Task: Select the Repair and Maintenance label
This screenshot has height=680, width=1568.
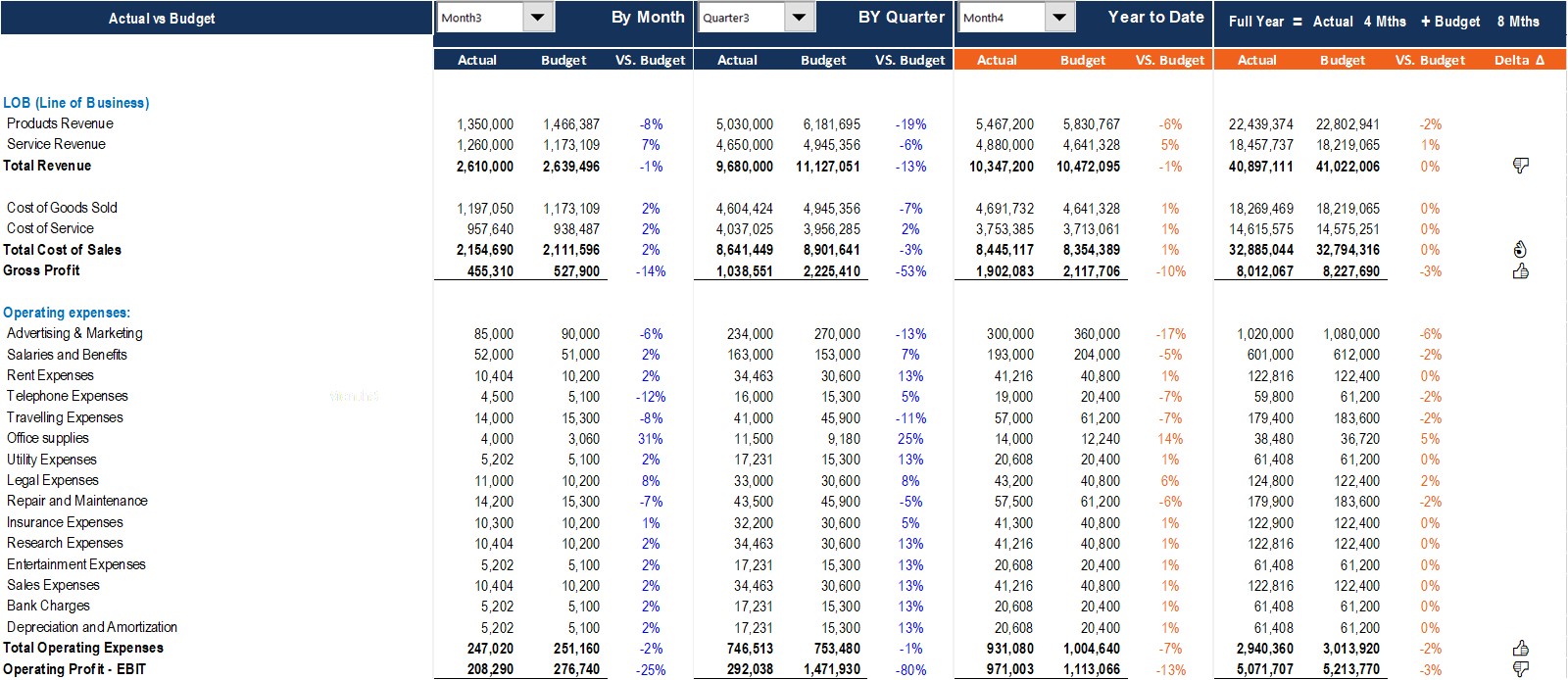Action: click(77, 501)
